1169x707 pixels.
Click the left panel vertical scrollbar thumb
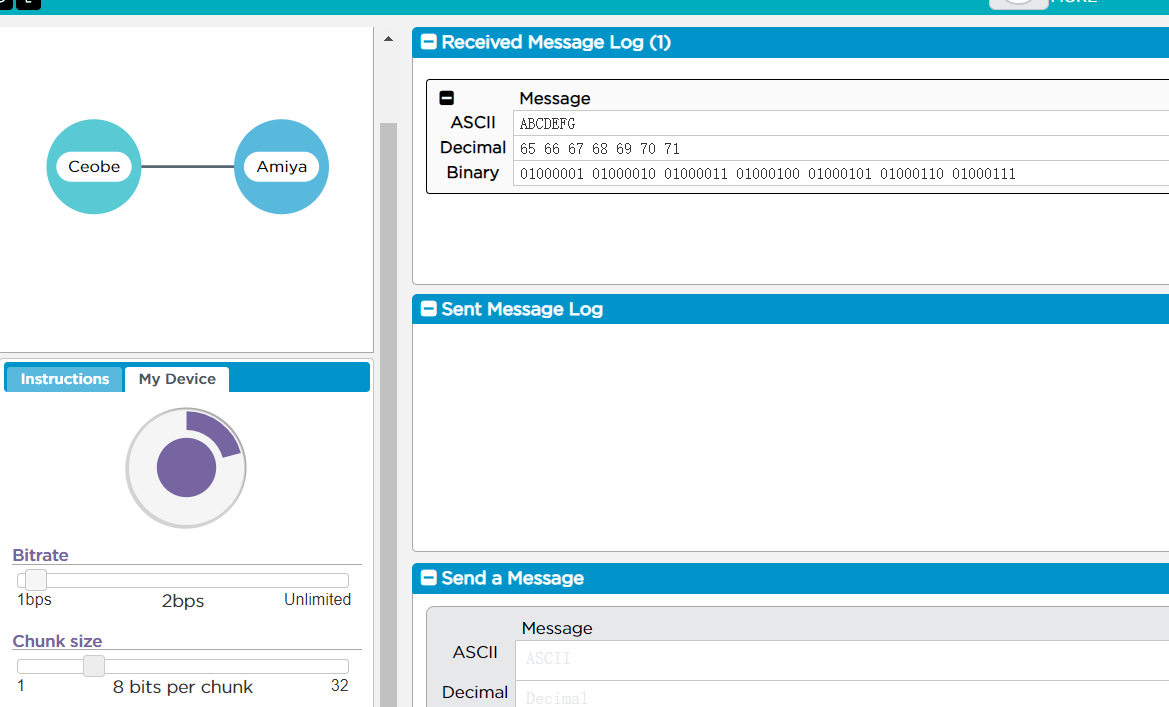(x=388, y=415)
